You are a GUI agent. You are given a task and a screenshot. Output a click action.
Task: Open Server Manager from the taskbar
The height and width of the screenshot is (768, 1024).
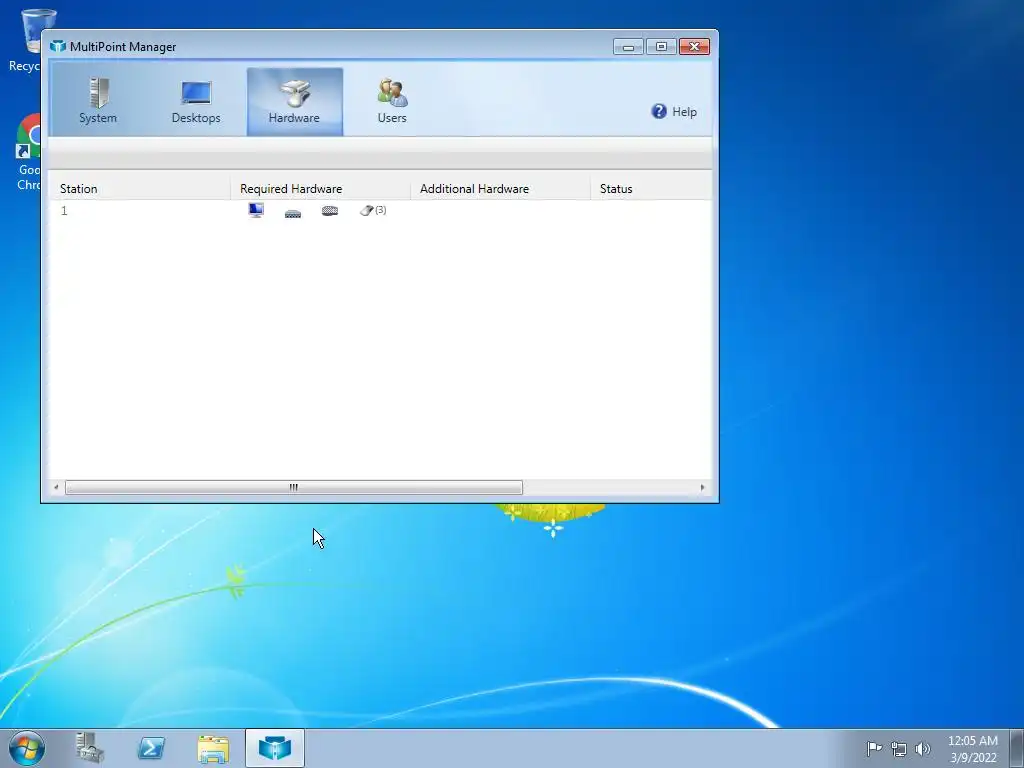pyautogui.click(x=89, y=748)
